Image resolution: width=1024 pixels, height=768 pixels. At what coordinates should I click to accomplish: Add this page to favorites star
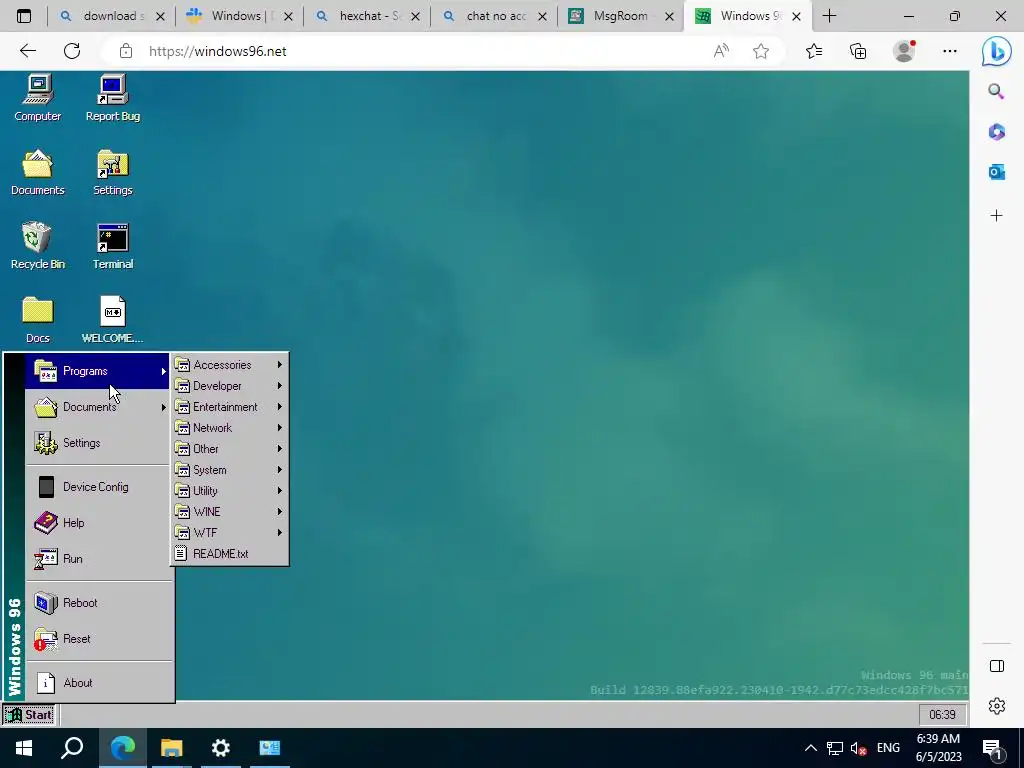coord(761,51)
